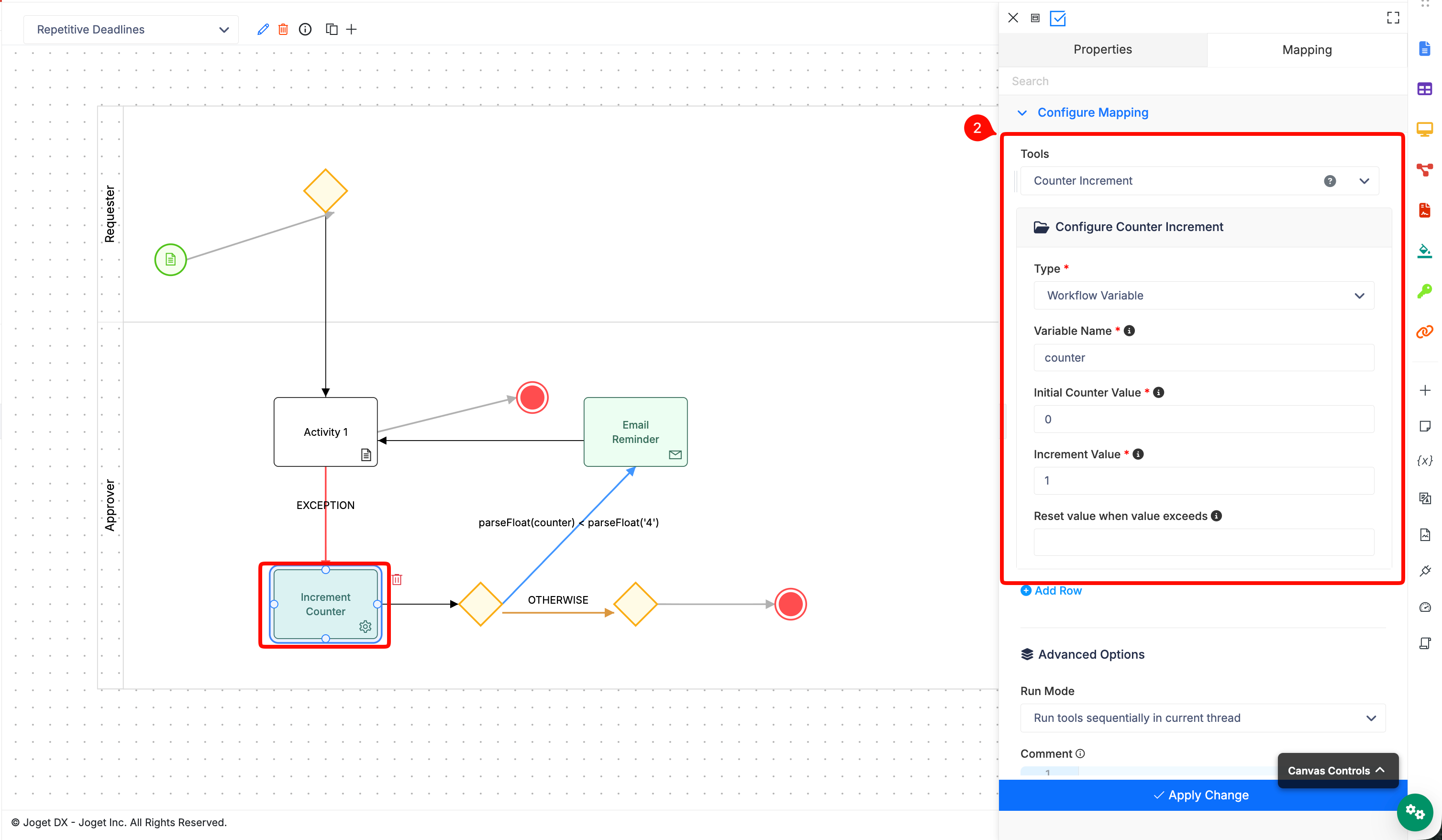
Task: Add a new process with plus icon
Action: pos(351,29)
